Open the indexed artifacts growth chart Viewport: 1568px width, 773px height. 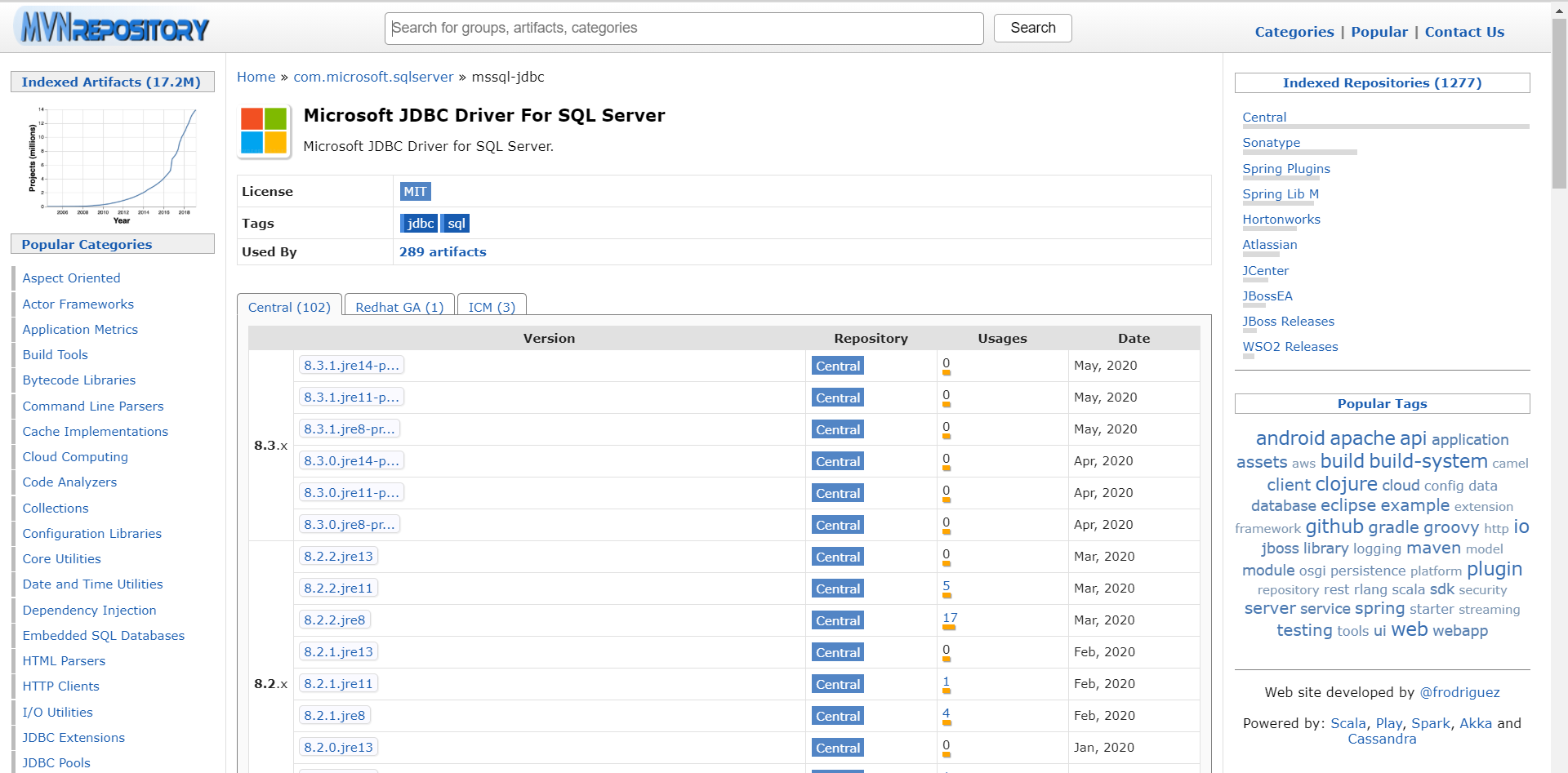point(112,164)
